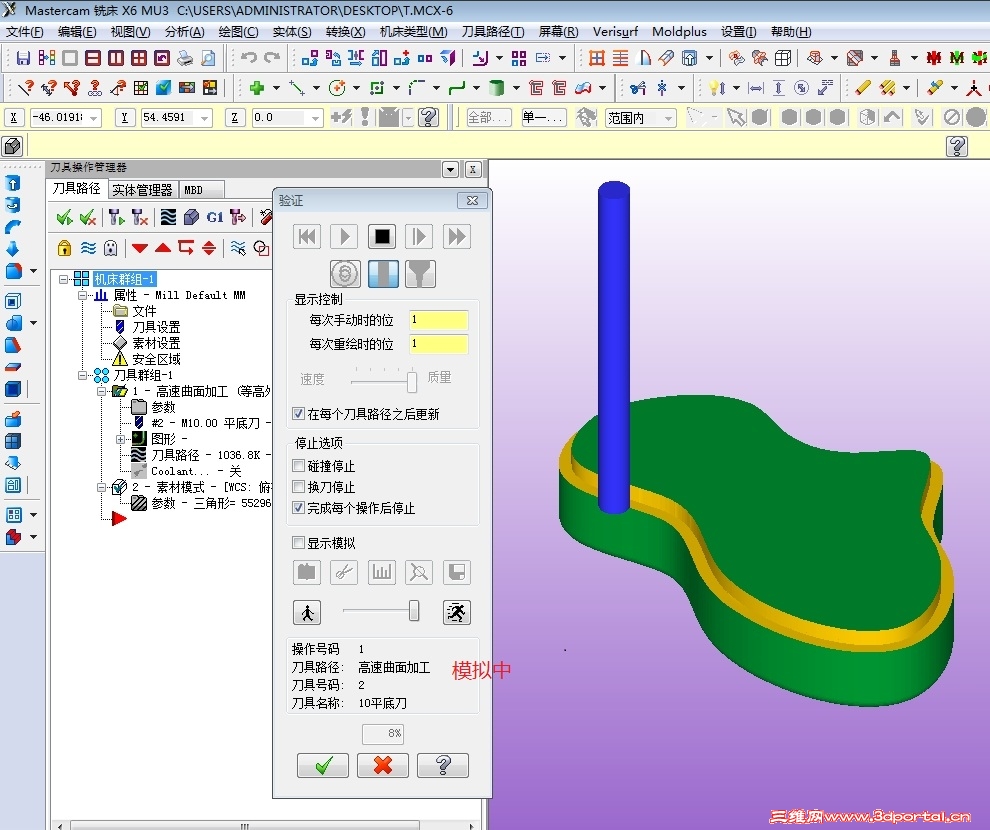Click the 每次手动时的位 value field
Image resolution: width=990 pixels, height=830 pixels.
coord(439,321)
